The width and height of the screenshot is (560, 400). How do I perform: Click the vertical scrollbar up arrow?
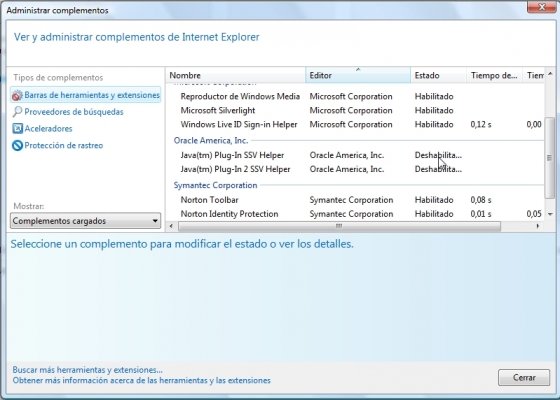(x=550, y=74)
